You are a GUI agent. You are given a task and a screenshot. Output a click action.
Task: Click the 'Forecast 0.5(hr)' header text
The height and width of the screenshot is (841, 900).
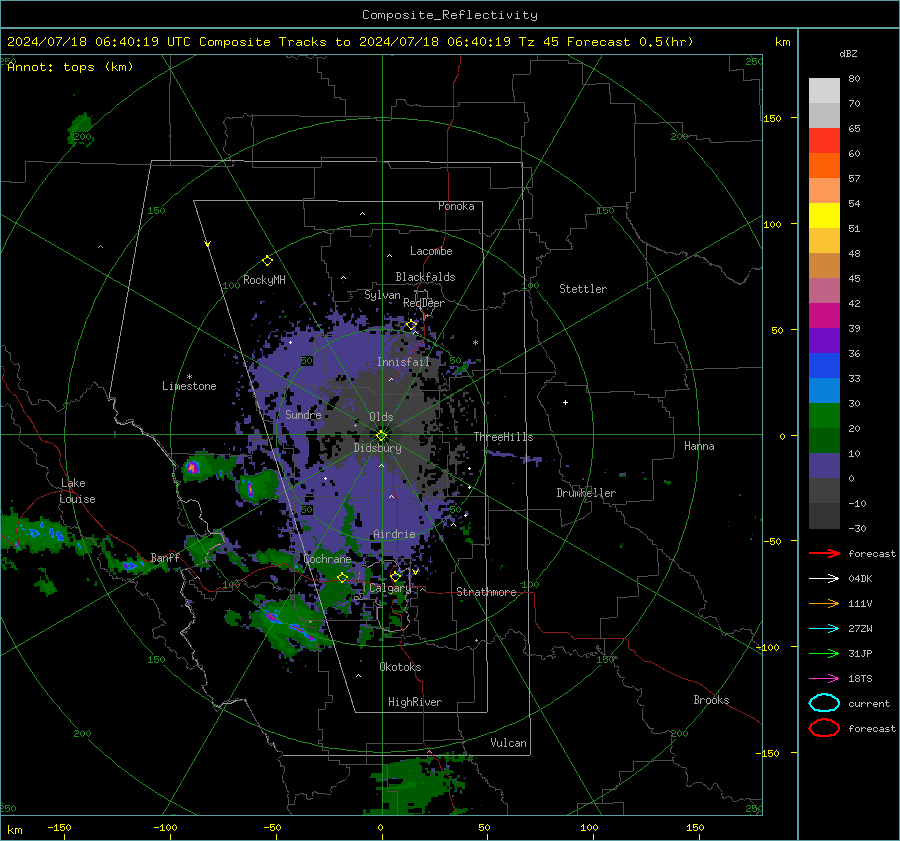pos(630,42)
